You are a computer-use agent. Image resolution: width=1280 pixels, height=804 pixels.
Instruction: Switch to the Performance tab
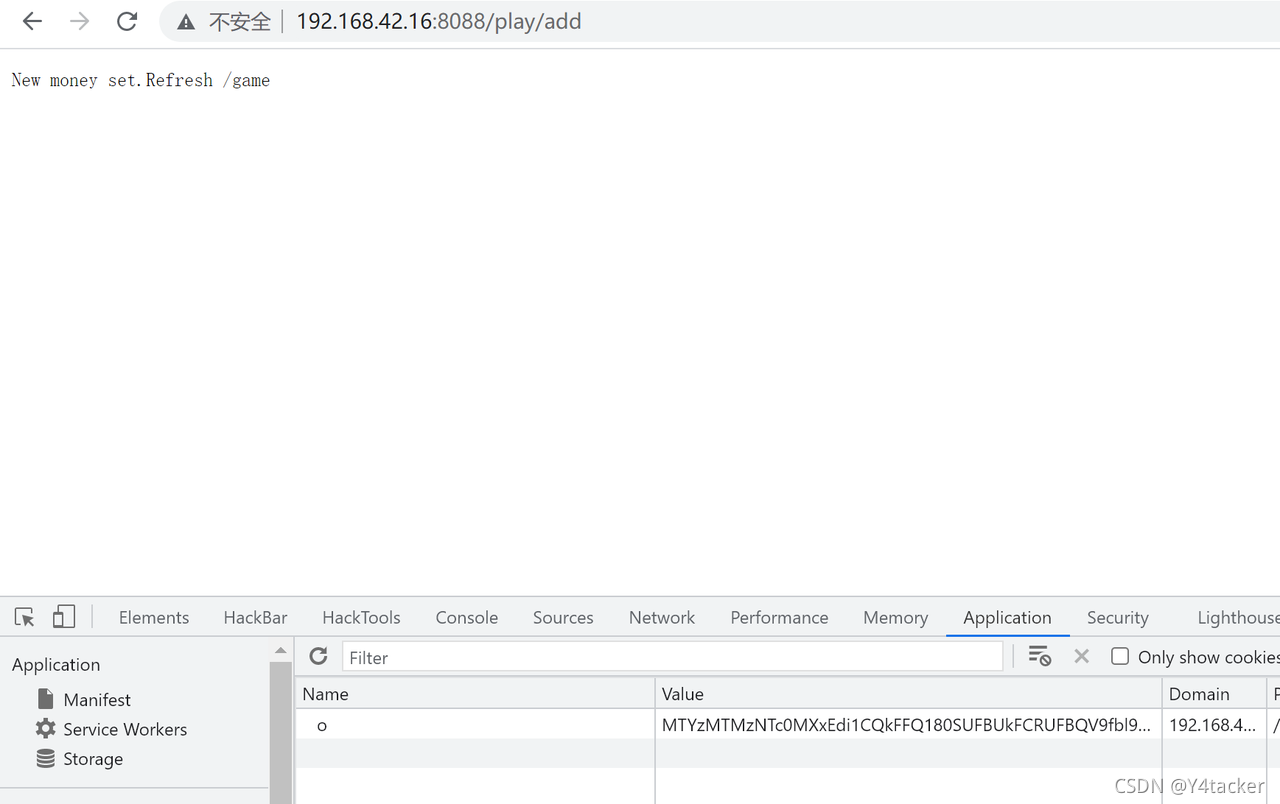tap(779, 617)
